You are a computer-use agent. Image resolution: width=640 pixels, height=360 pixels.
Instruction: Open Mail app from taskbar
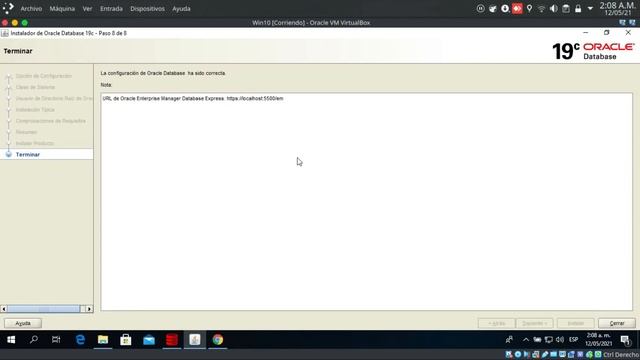coord(149,340)
